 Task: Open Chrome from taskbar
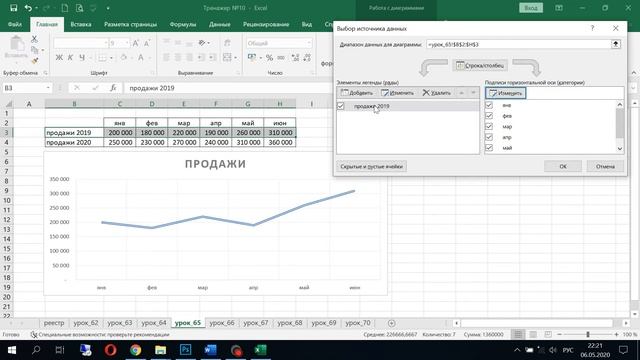click(136, 350)
